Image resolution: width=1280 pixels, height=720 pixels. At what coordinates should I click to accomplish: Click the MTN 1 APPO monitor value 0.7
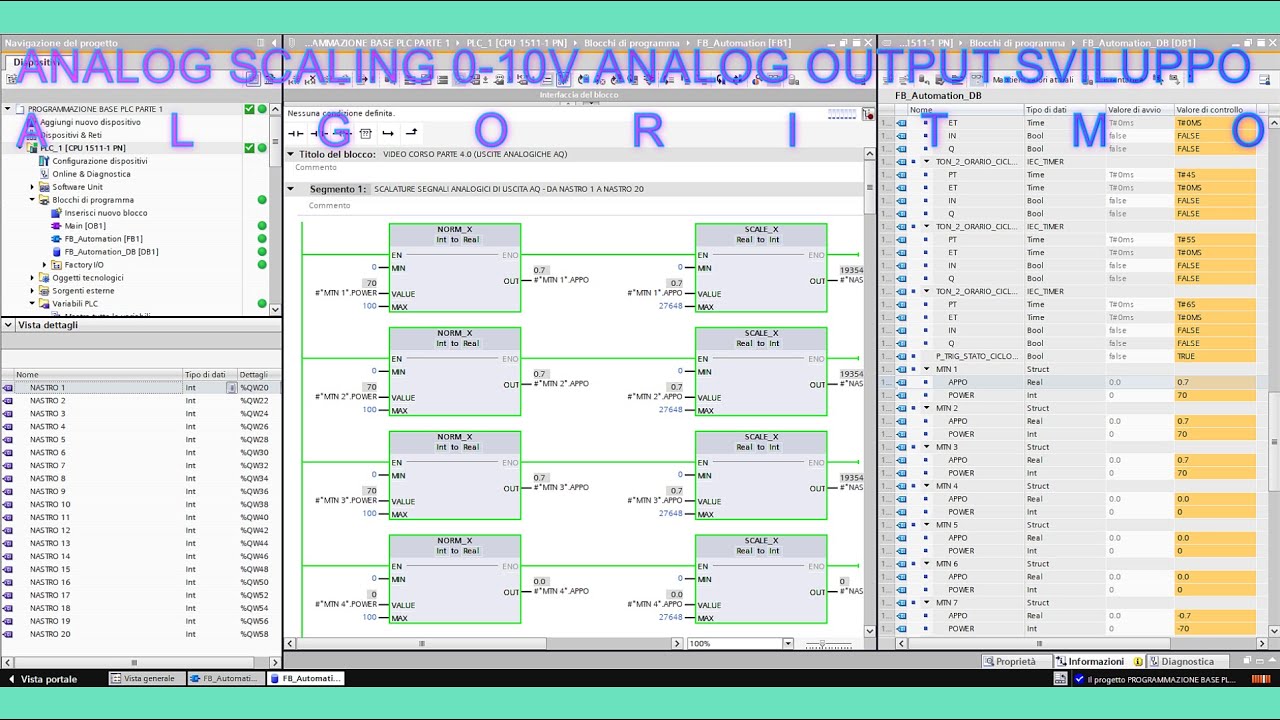click(x=1214, y=382)
